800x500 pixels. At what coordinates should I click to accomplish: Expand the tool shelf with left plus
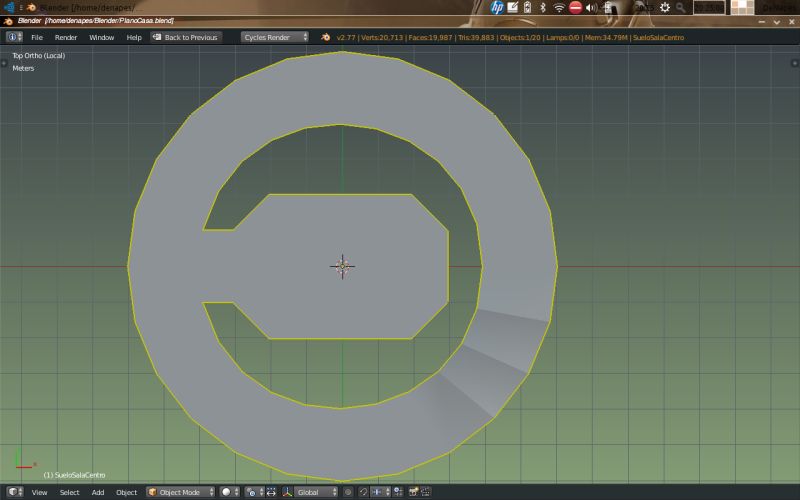pyautogui.click(x=4, y=63)
